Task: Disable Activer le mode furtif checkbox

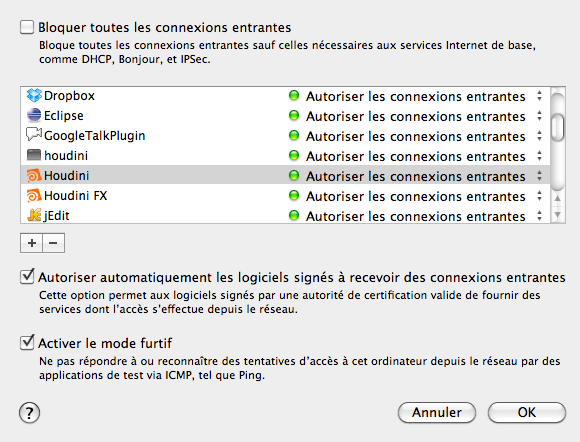Action: pyautogui.click(x=27, y=343)
